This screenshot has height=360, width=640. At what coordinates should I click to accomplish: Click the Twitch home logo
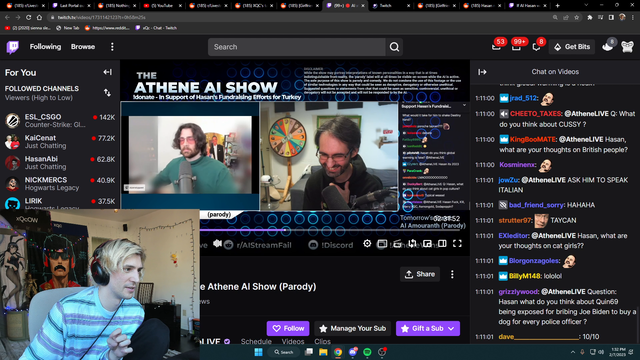[x=13, y=47]
